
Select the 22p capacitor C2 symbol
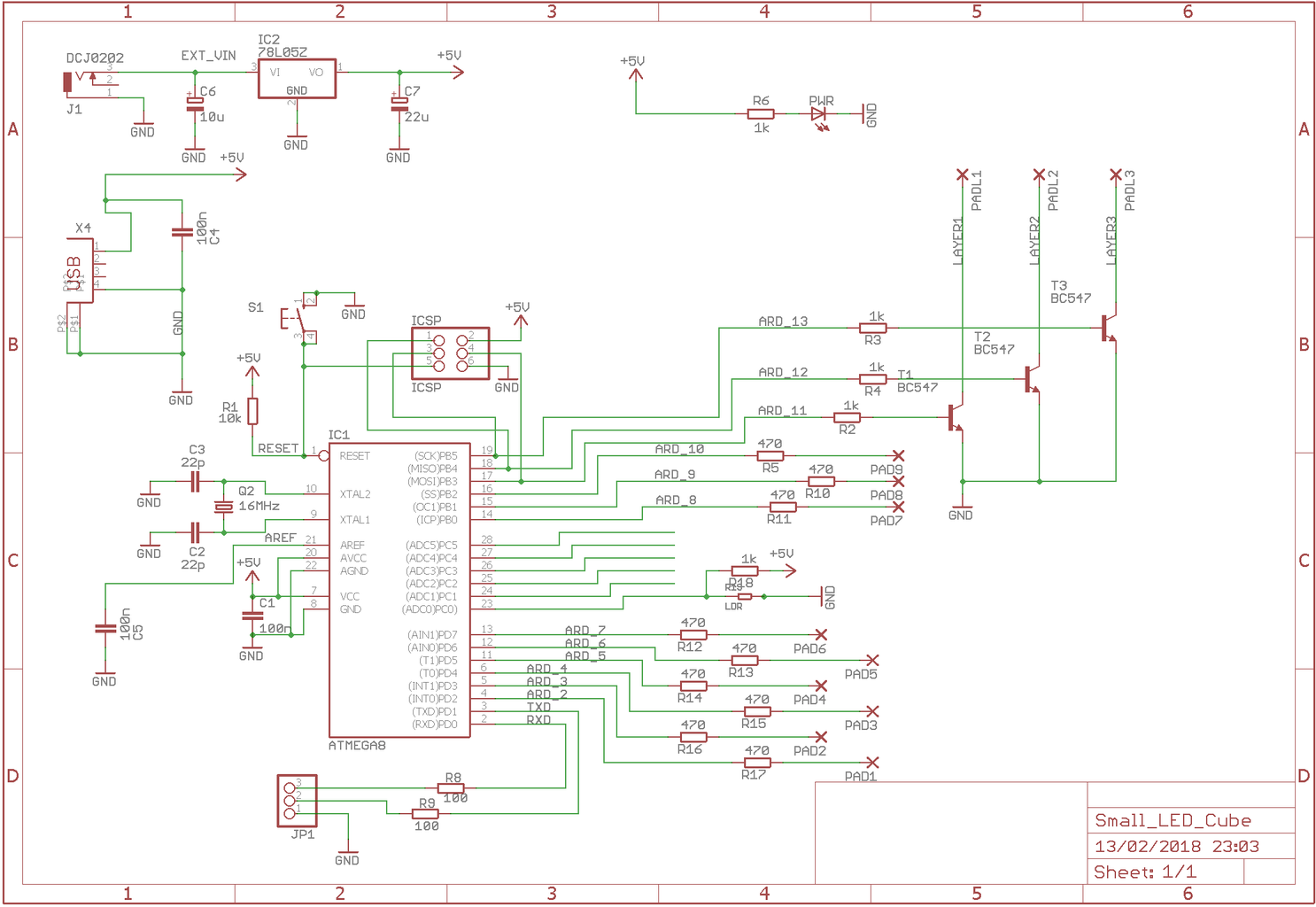[x=195, y=532]
